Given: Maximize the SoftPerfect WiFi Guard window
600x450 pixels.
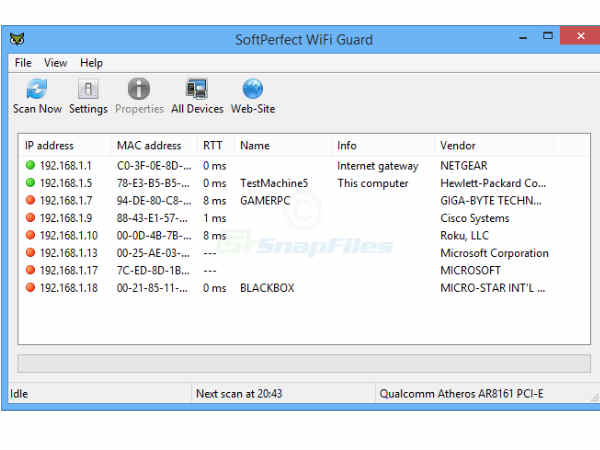Looking at the screenshot, I should click(548, 36).
